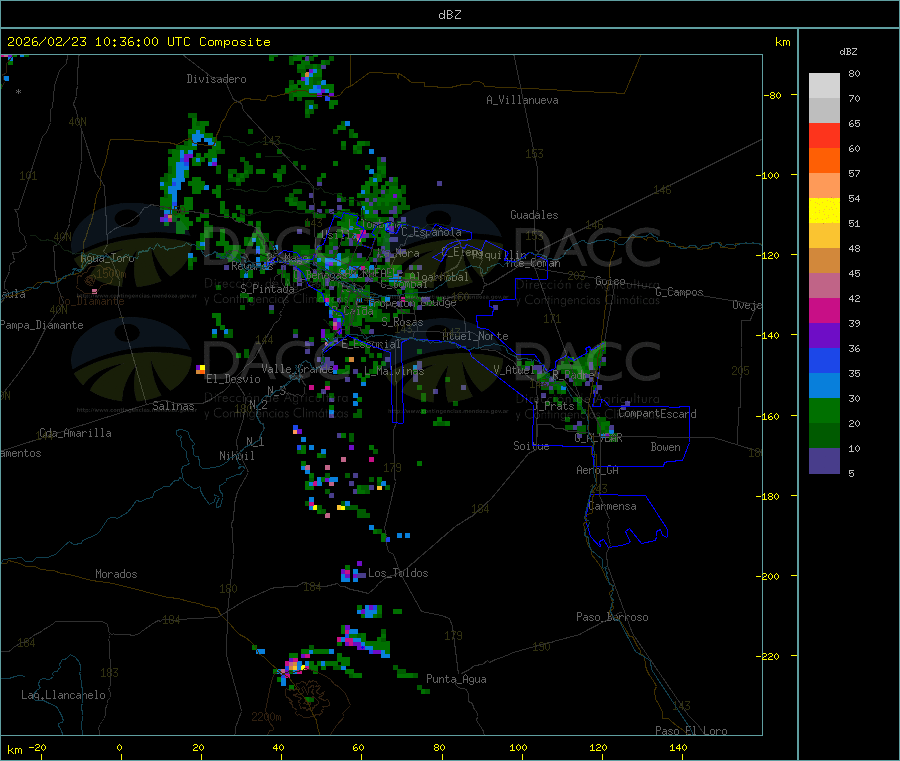Click the Paso_Barroso label

pyautogui.click(x=612, y=617)
